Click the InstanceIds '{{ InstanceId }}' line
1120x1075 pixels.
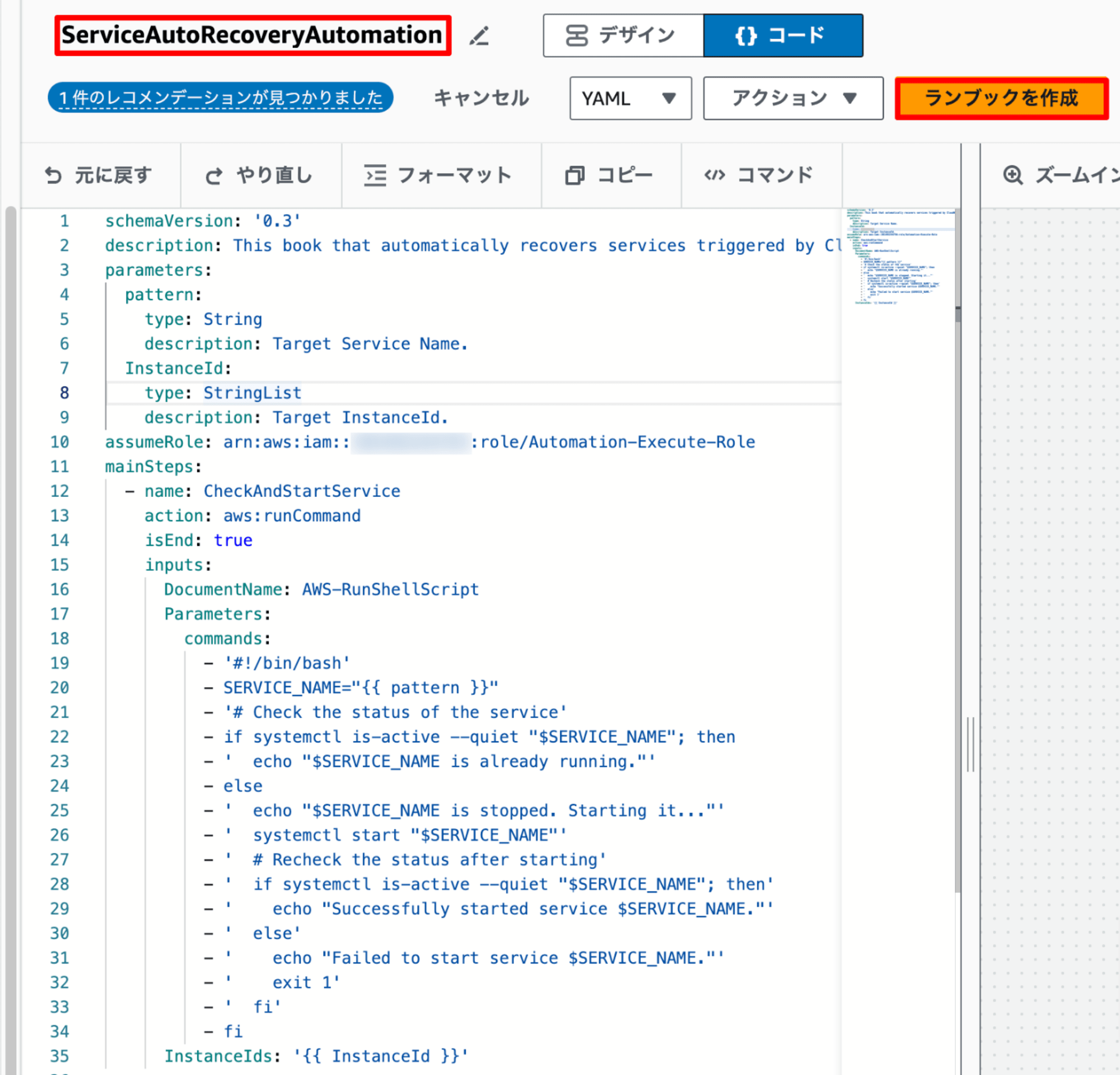[x=316, y=1056]
